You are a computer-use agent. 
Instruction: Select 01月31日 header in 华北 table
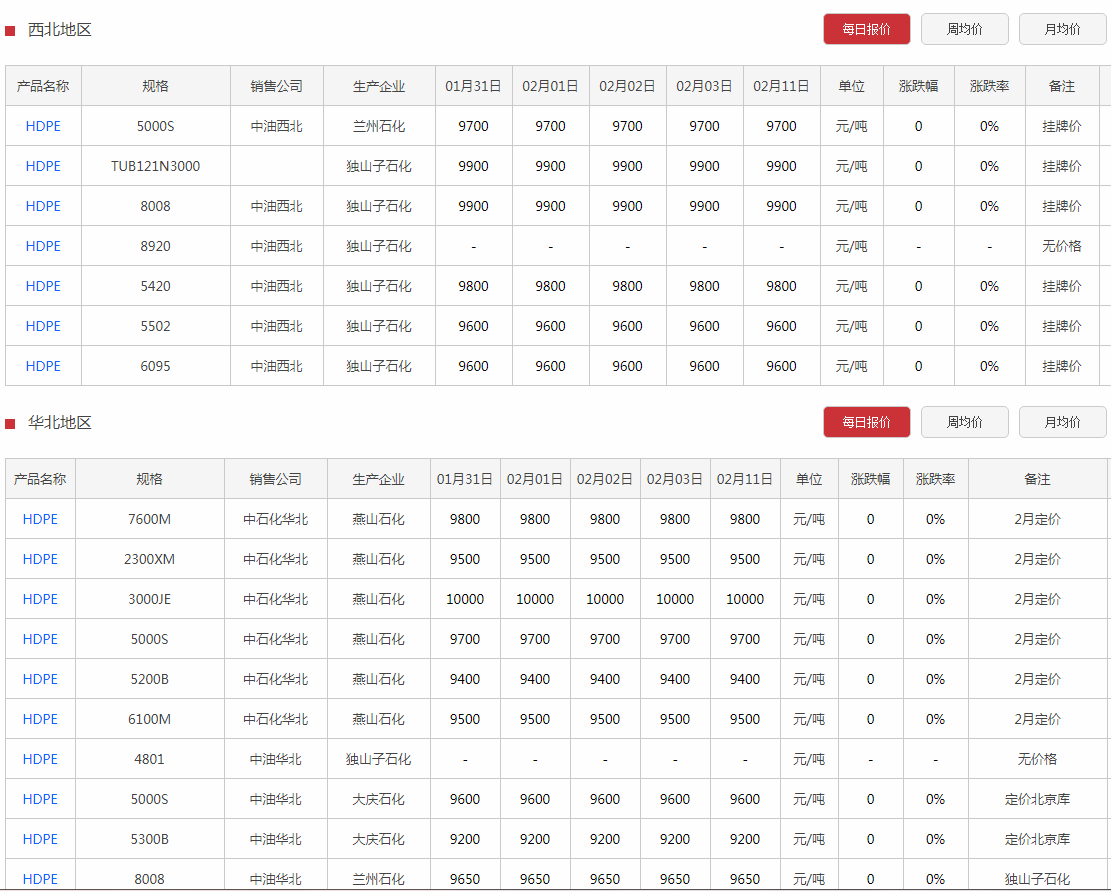(465, 479)
